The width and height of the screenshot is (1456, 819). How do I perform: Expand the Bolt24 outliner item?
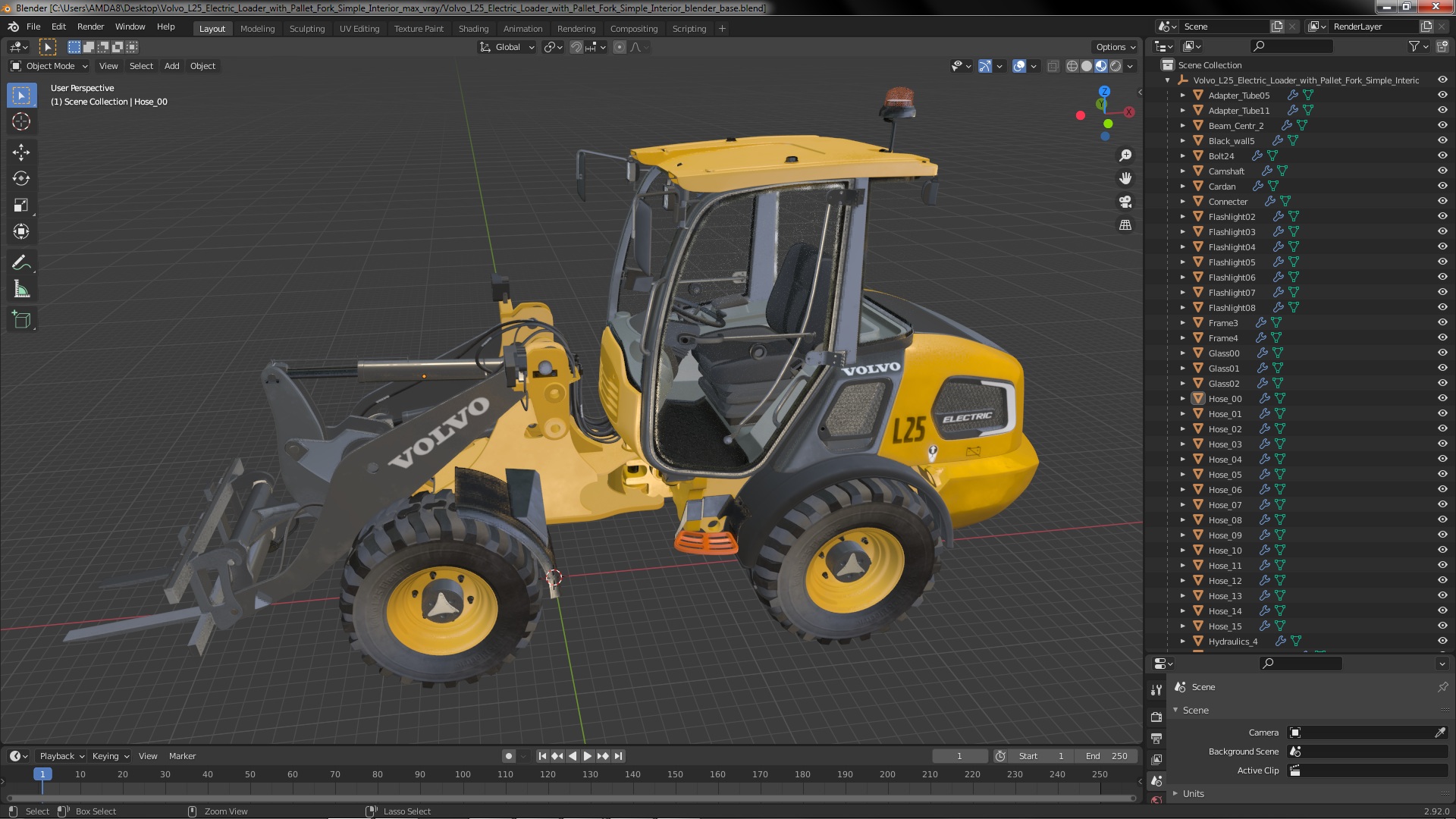tap(1182, 156)
